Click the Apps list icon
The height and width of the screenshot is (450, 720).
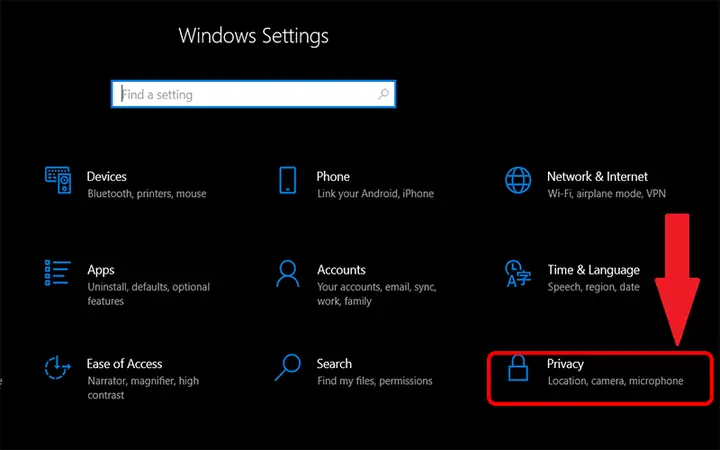57,273
